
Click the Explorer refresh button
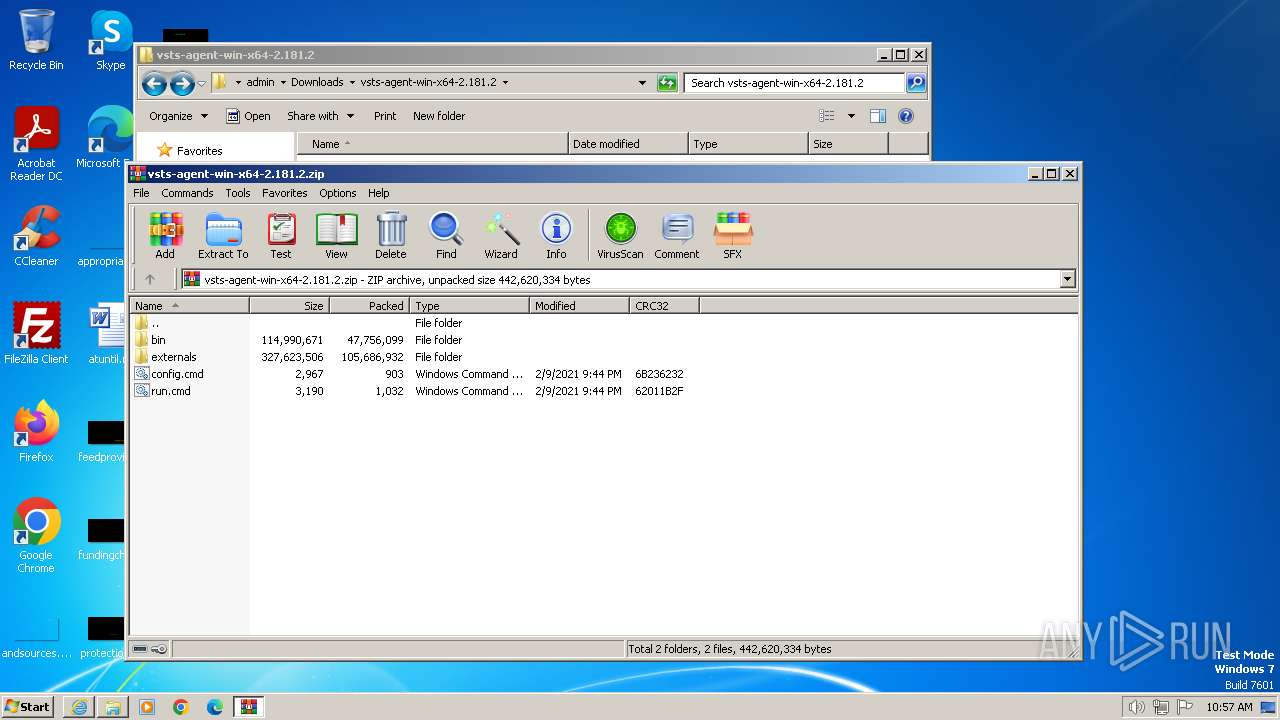pos(667,83)
